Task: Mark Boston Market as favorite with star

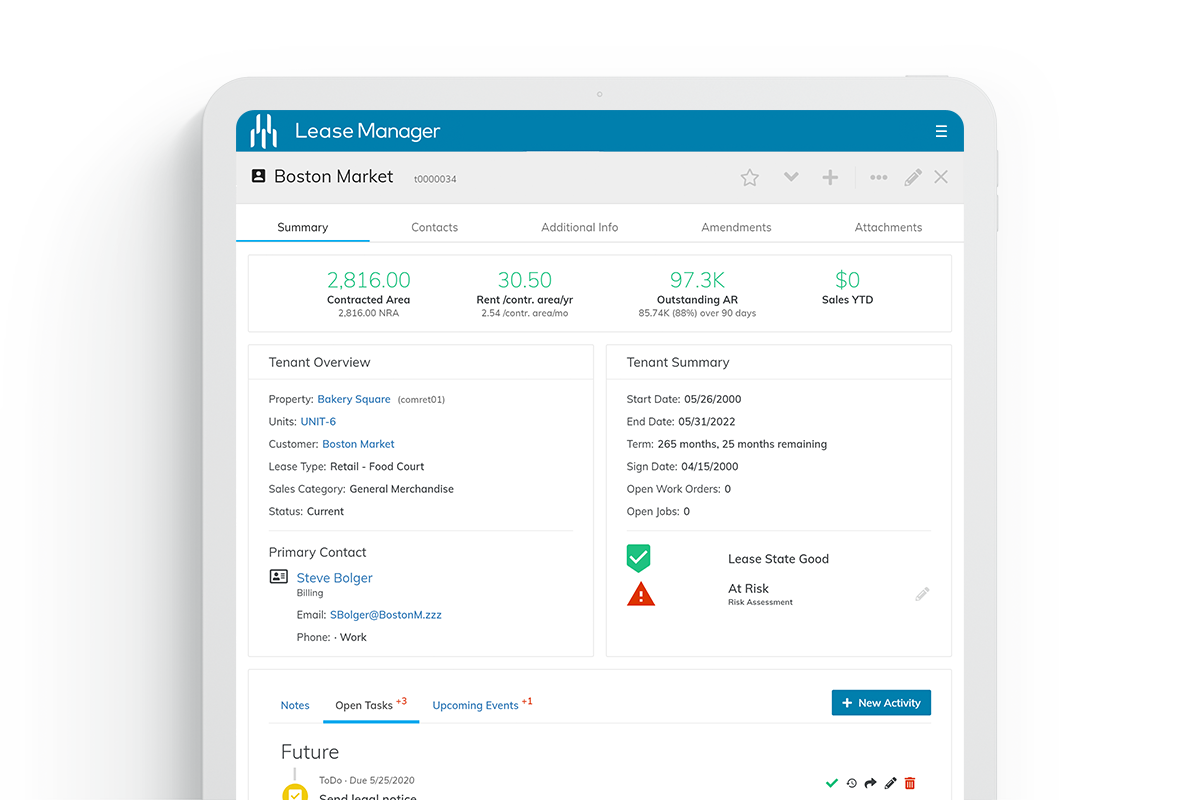Action: tap(750, 177)
